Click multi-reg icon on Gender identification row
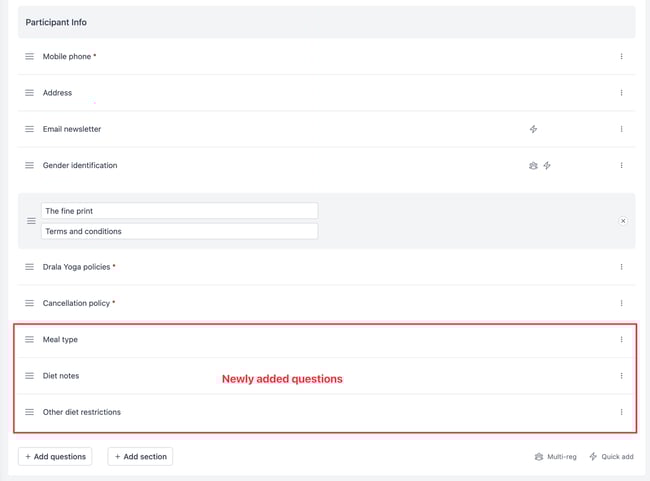 click(533, 165)
